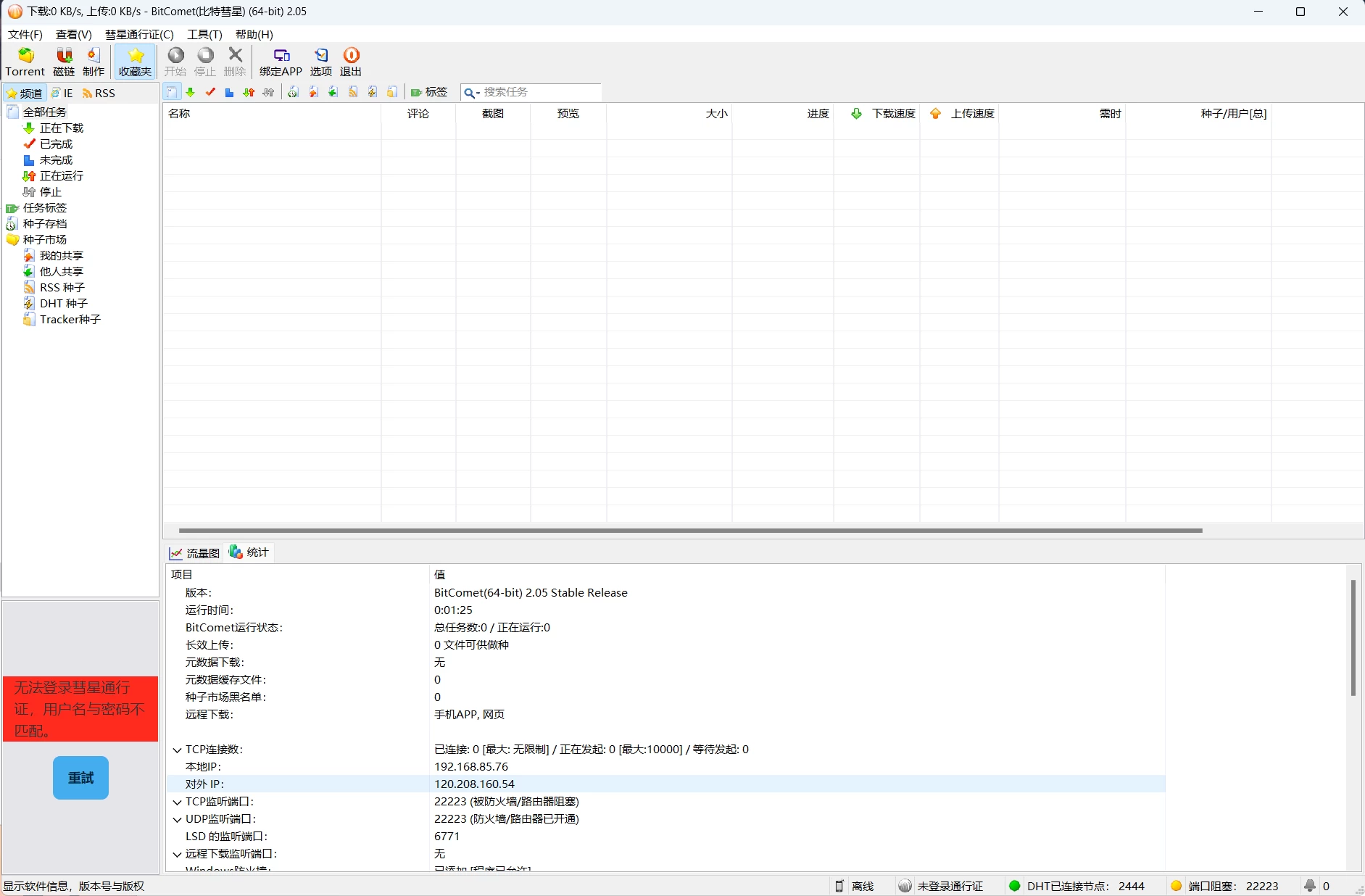Image resolution: width=1365 pixels, height=896 pixels.
Task: Toggle the 收藏夹 favorites panel
Action: pyautogui.click(x=136, y=62)
